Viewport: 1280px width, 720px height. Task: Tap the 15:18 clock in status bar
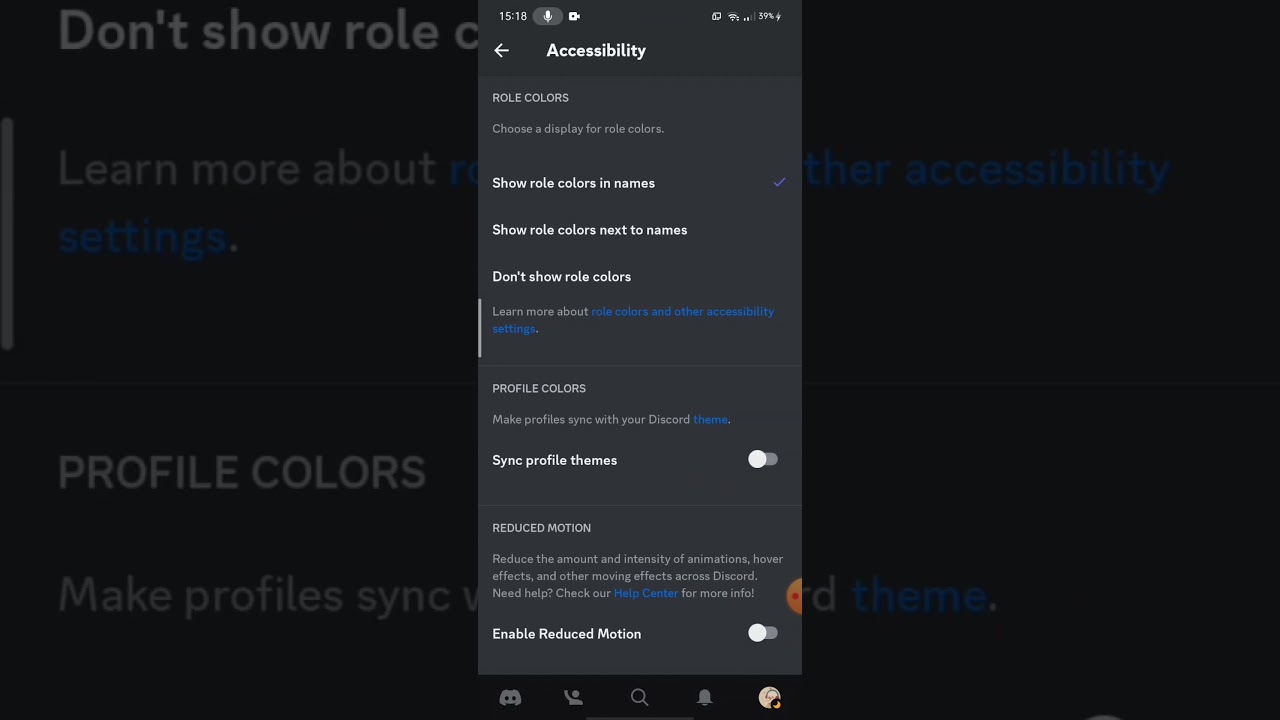tap(513, 17)
